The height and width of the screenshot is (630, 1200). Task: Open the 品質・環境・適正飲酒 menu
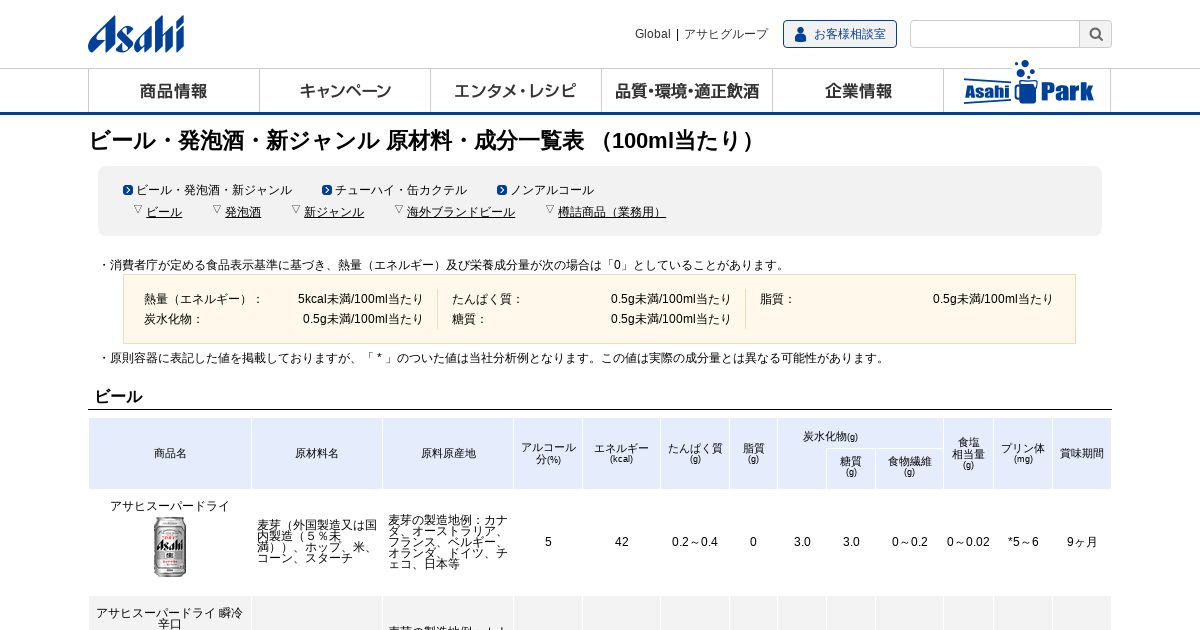(x=687, y=91)
